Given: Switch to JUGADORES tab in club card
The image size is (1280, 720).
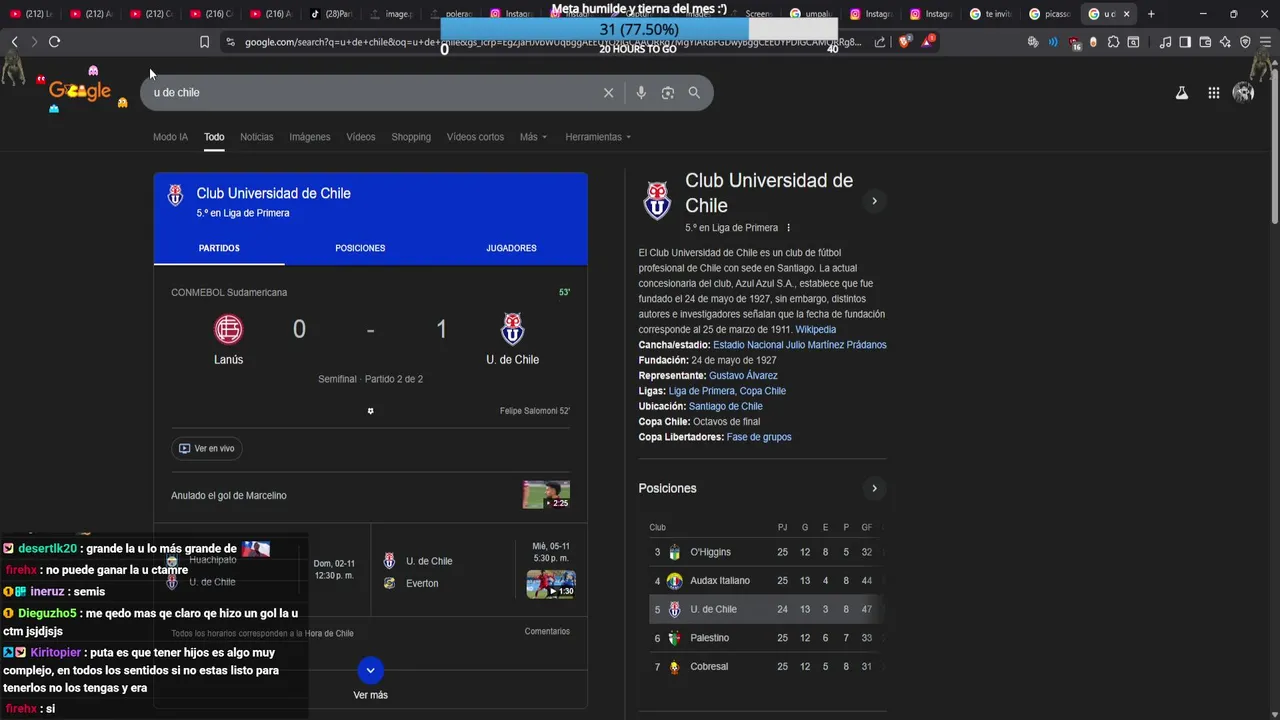Looking at the screenshot, I should tap(511, 248).
